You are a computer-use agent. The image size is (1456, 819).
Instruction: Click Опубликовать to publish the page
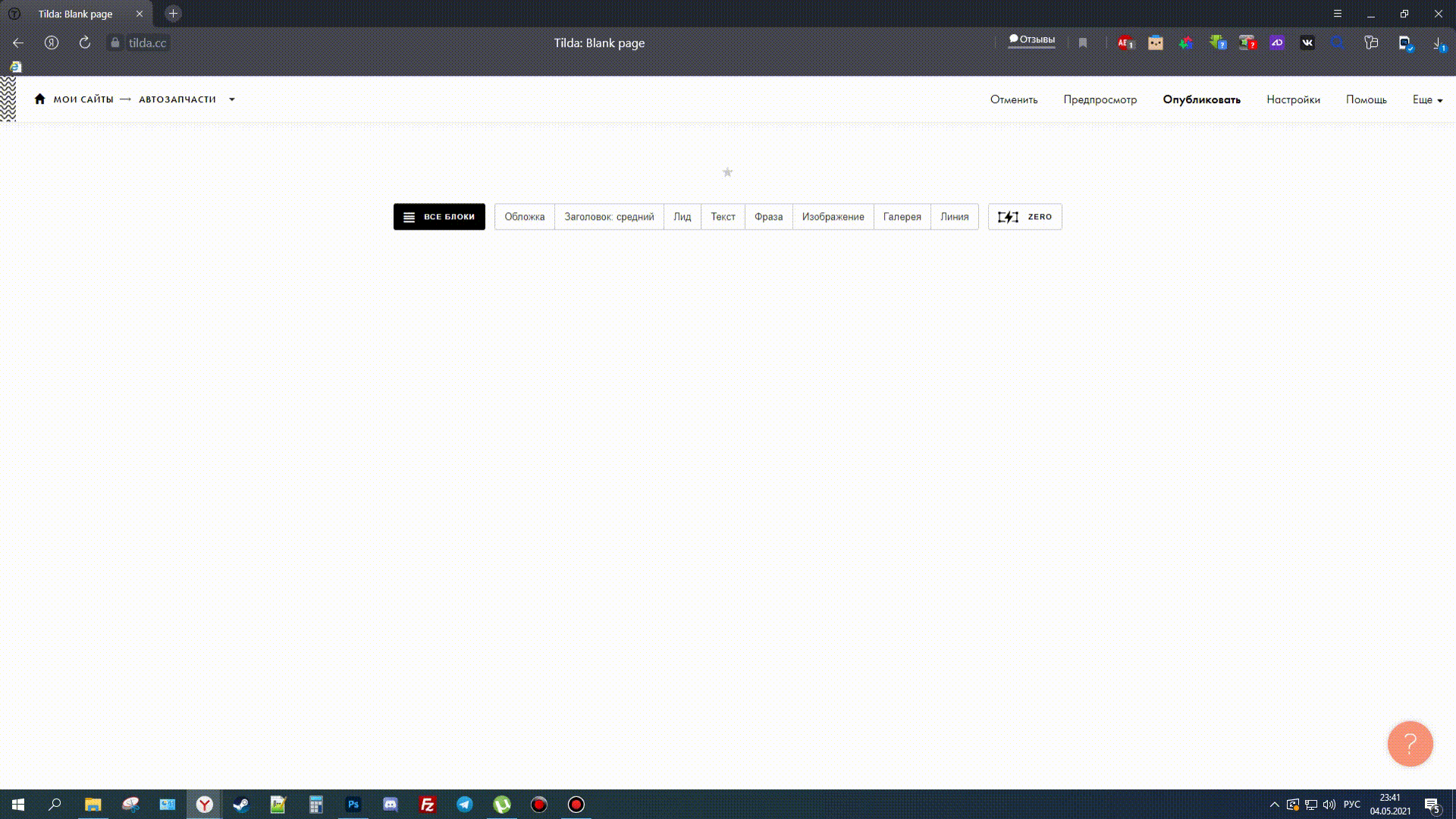[1201, 99]
